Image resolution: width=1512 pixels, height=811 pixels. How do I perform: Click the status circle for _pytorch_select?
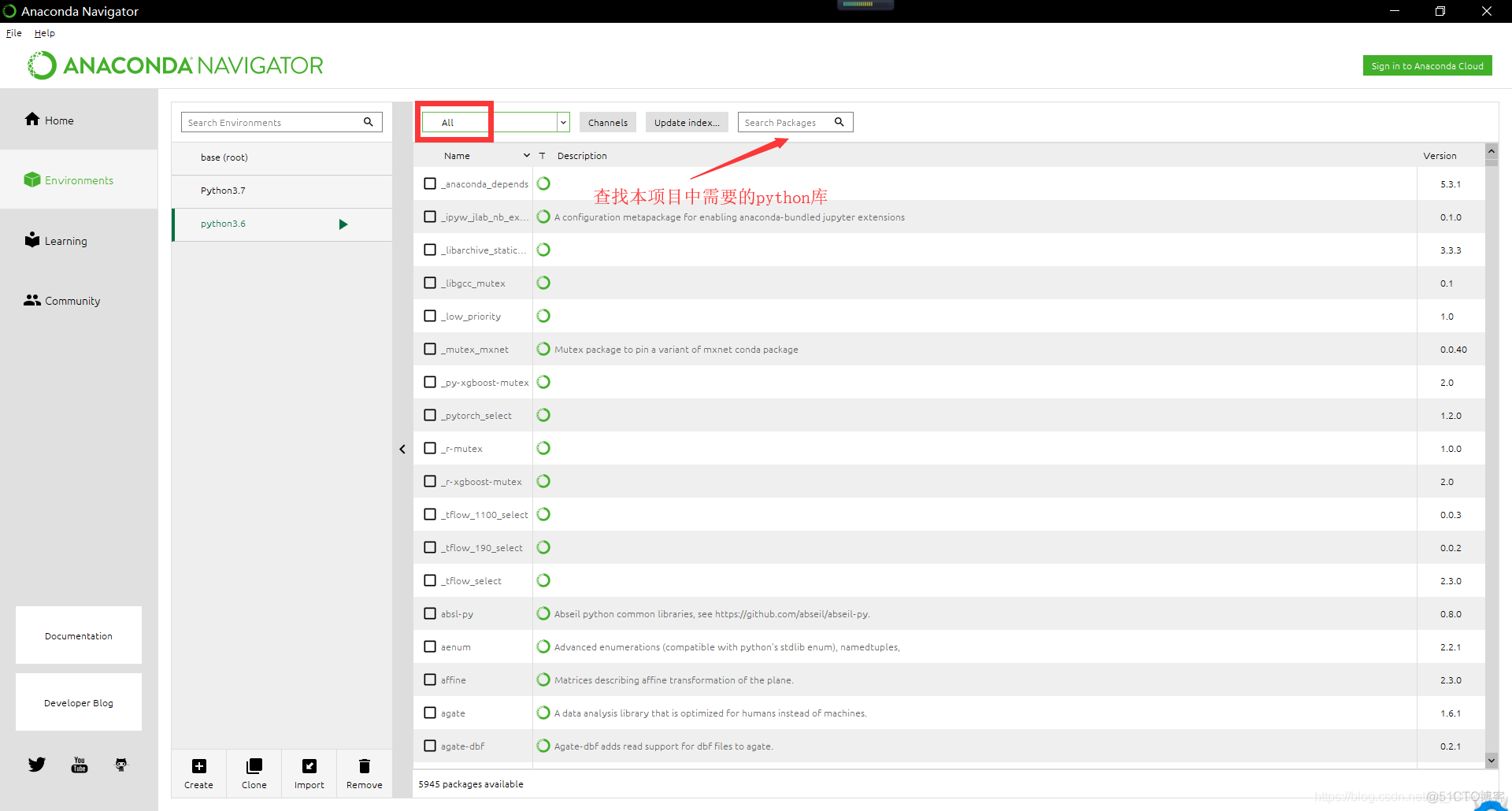coord(543,415)
